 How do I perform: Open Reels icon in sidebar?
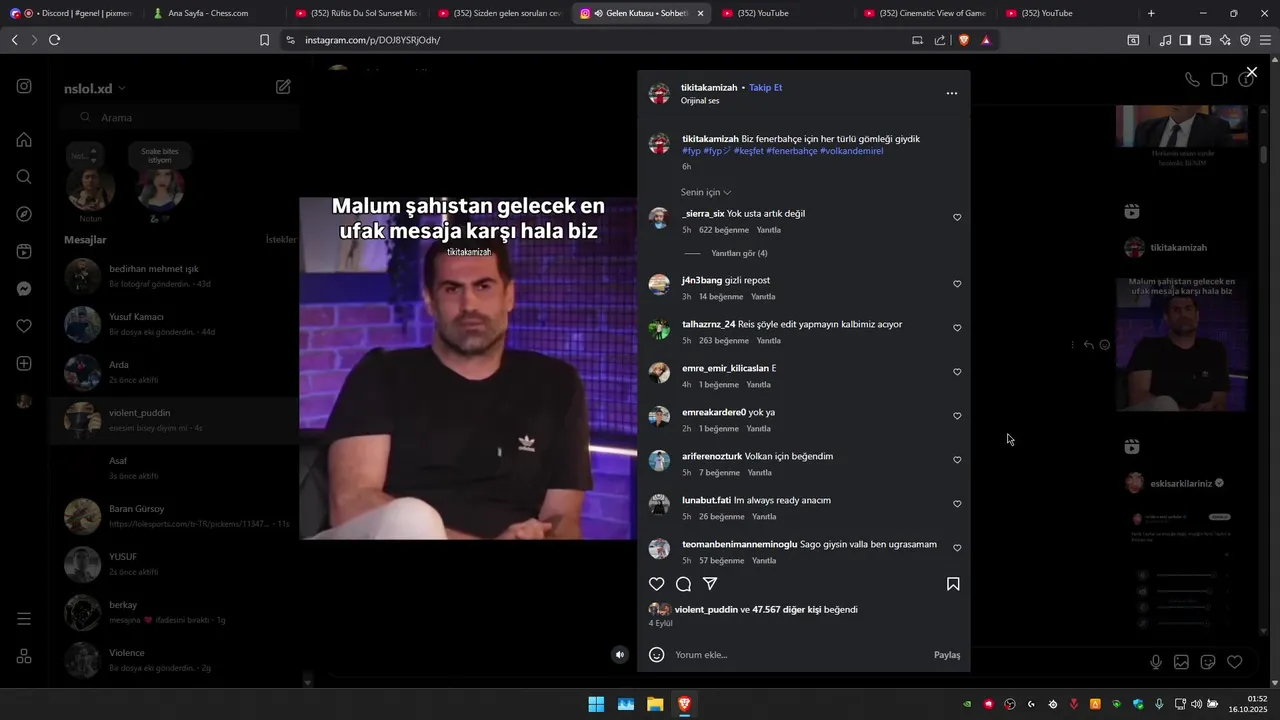[24, 252]
